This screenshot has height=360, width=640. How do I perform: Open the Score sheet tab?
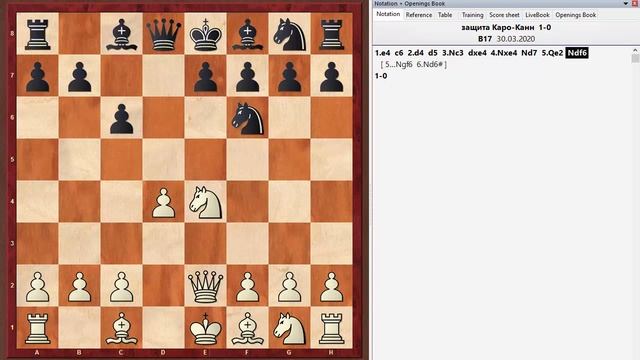[x=504, y=15]
